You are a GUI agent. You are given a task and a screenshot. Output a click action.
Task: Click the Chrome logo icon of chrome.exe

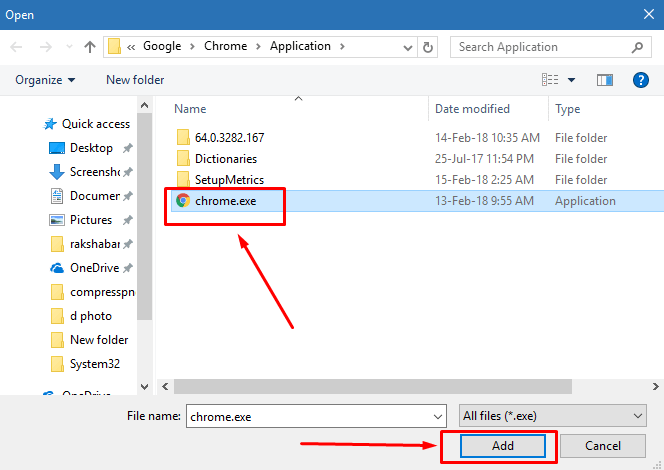coord(183,200)
